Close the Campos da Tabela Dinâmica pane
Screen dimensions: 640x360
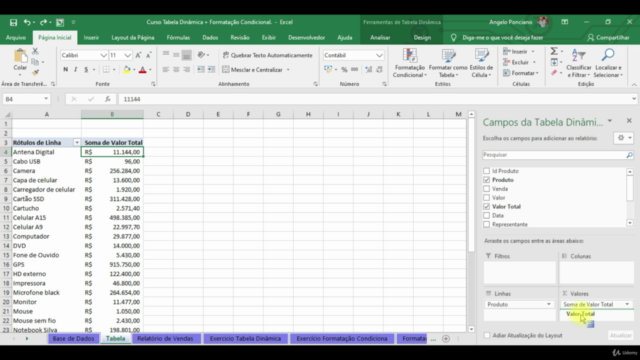coord(629,121)
